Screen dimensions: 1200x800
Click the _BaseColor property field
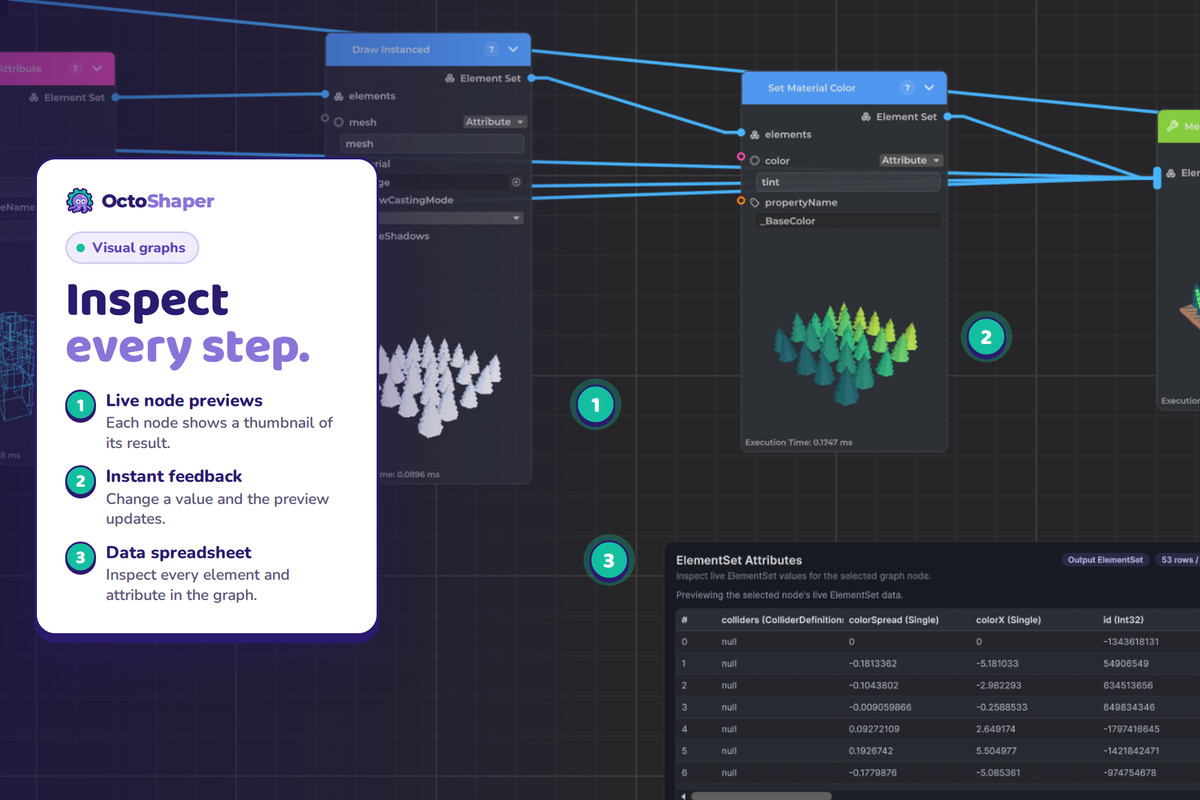[x=848, y=220]
